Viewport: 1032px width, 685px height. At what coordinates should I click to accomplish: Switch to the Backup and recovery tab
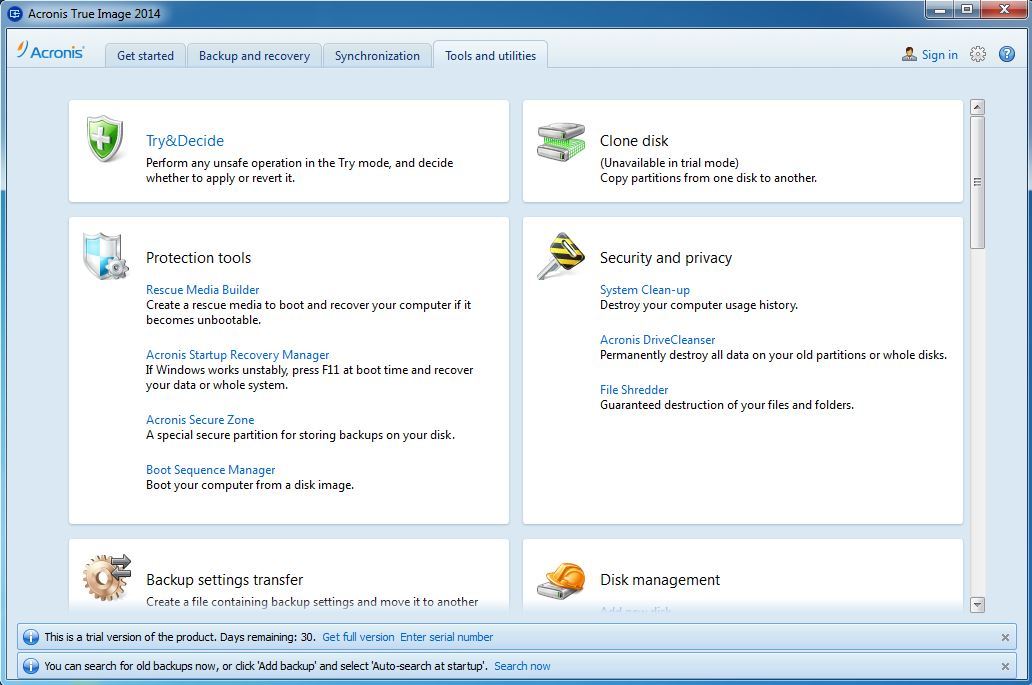[x=254, y=56]
